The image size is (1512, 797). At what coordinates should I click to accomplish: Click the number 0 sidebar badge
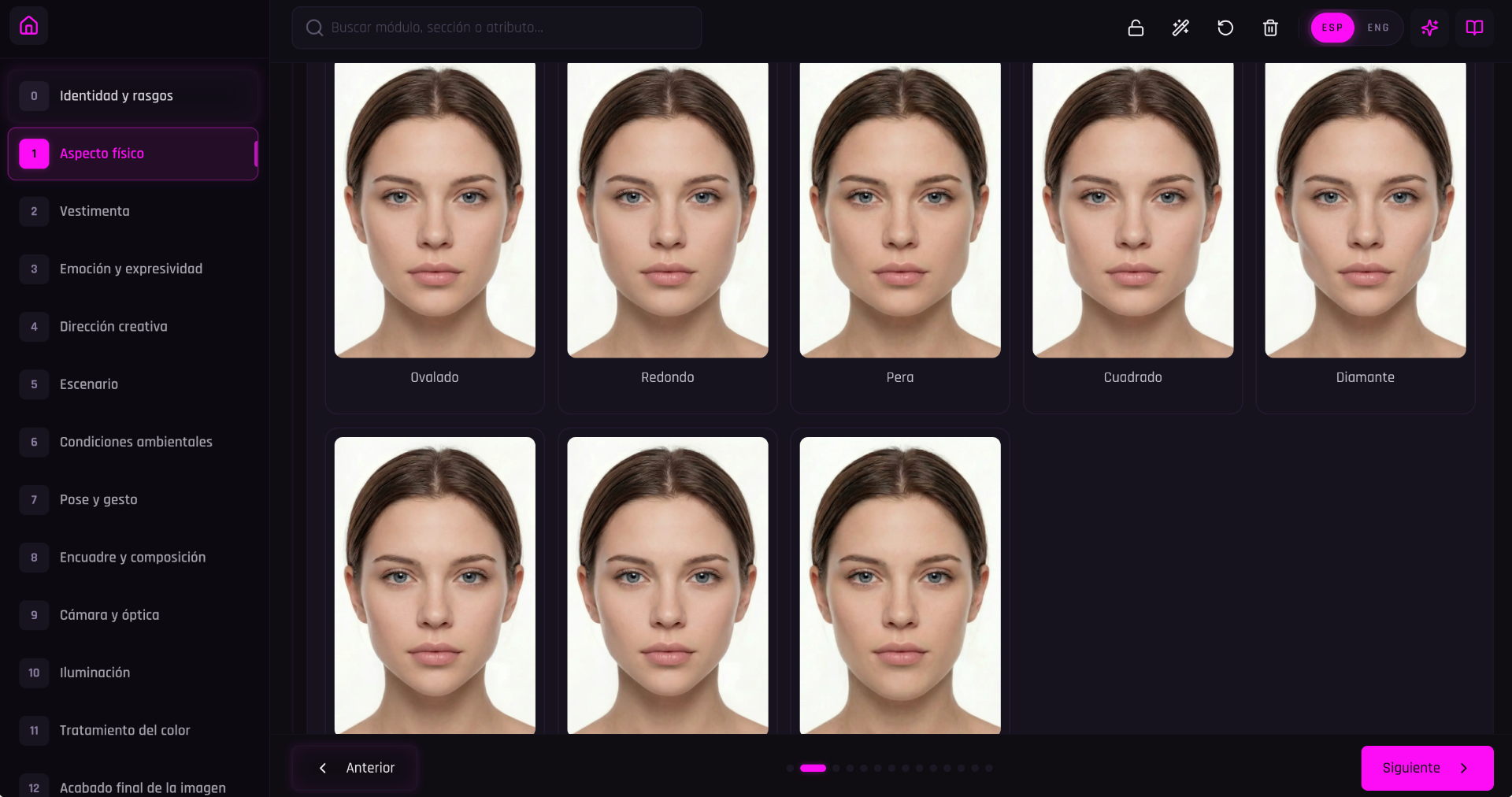point(34,96)
